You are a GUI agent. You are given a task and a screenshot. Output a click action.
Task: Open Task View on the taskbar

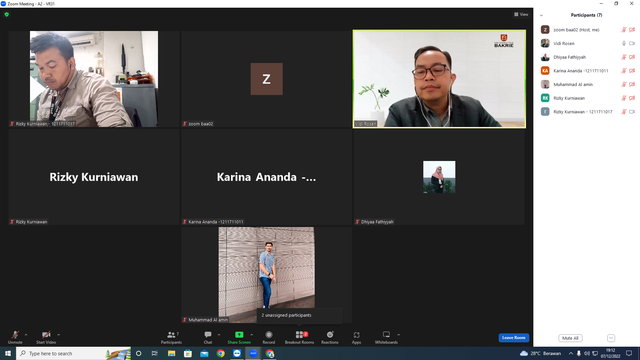tap(155, 353)
